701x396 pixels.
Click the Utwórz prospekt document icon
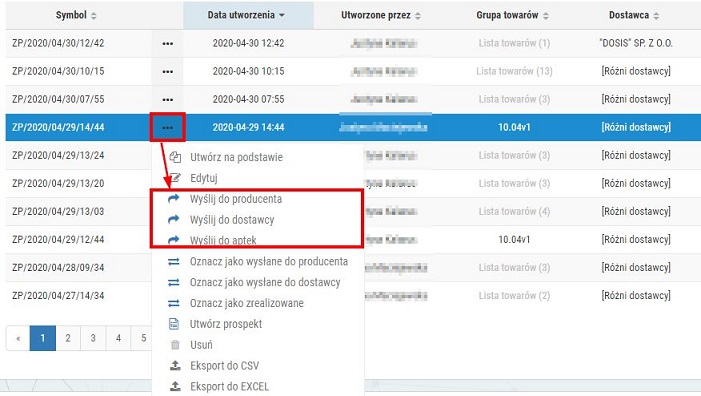coord(174,324)
